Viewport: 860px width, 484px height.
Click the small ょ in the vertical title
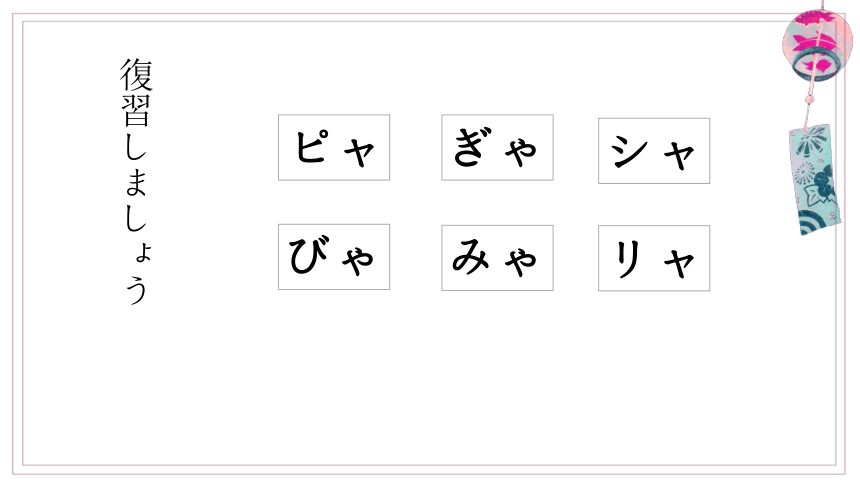(x=143, y=252)
